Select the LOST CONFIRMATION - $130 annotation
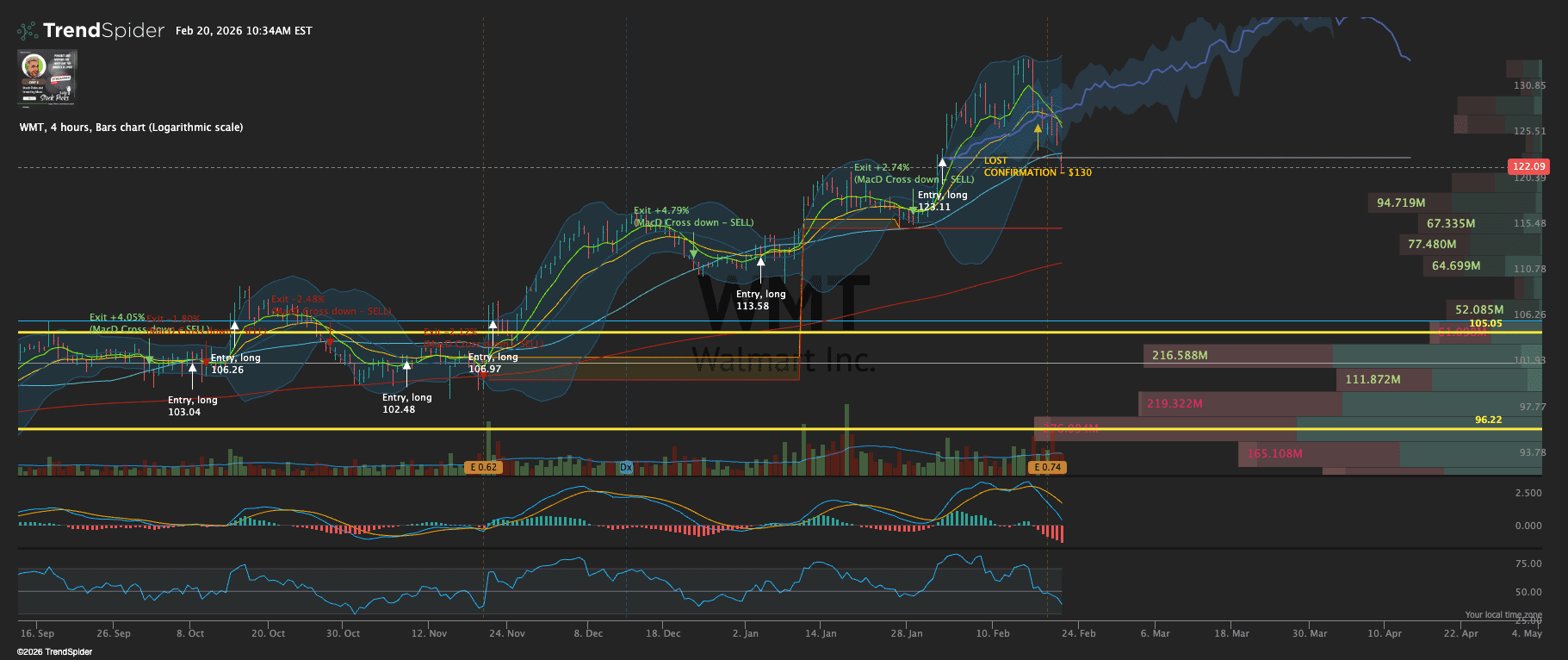Viewport: 1568px width, 660px height. [x=1037, y=167]
